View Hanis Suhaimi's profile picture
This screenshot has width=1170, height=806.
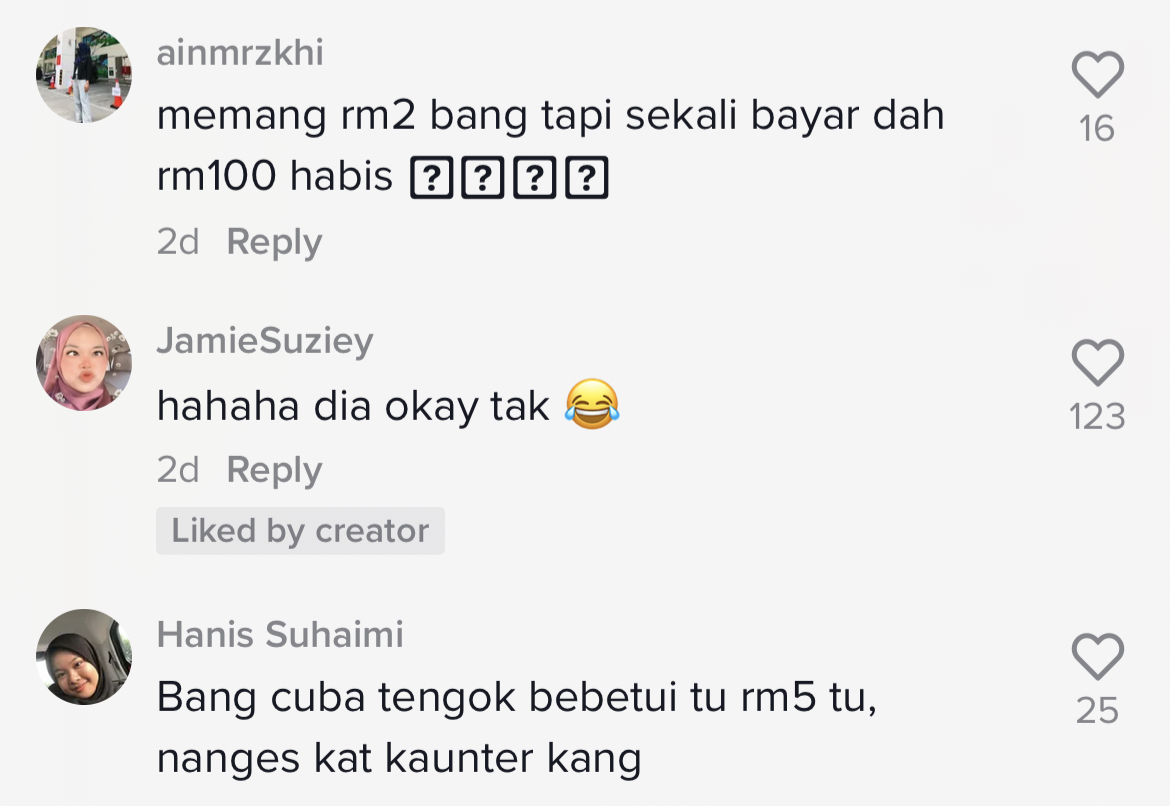point(84,657)
